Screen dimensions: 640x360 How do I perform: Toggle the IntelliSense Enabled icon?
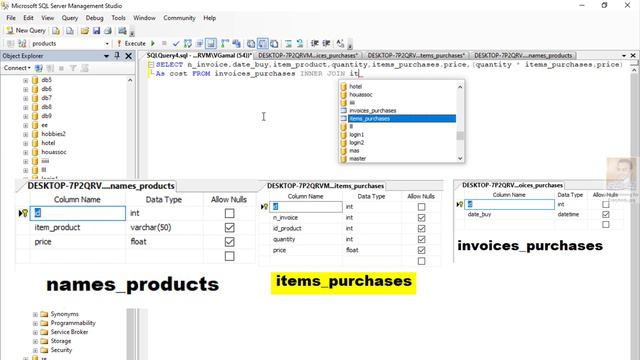tap(211, 43)
